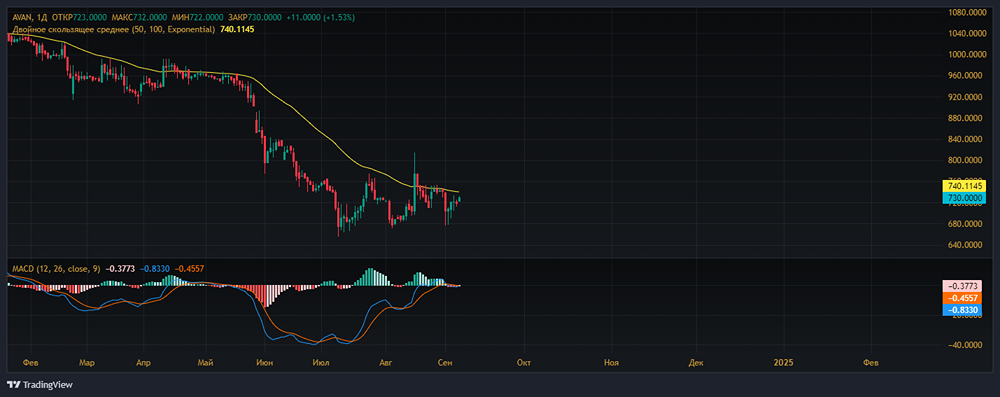Click the Апр label on time axis

143,363
